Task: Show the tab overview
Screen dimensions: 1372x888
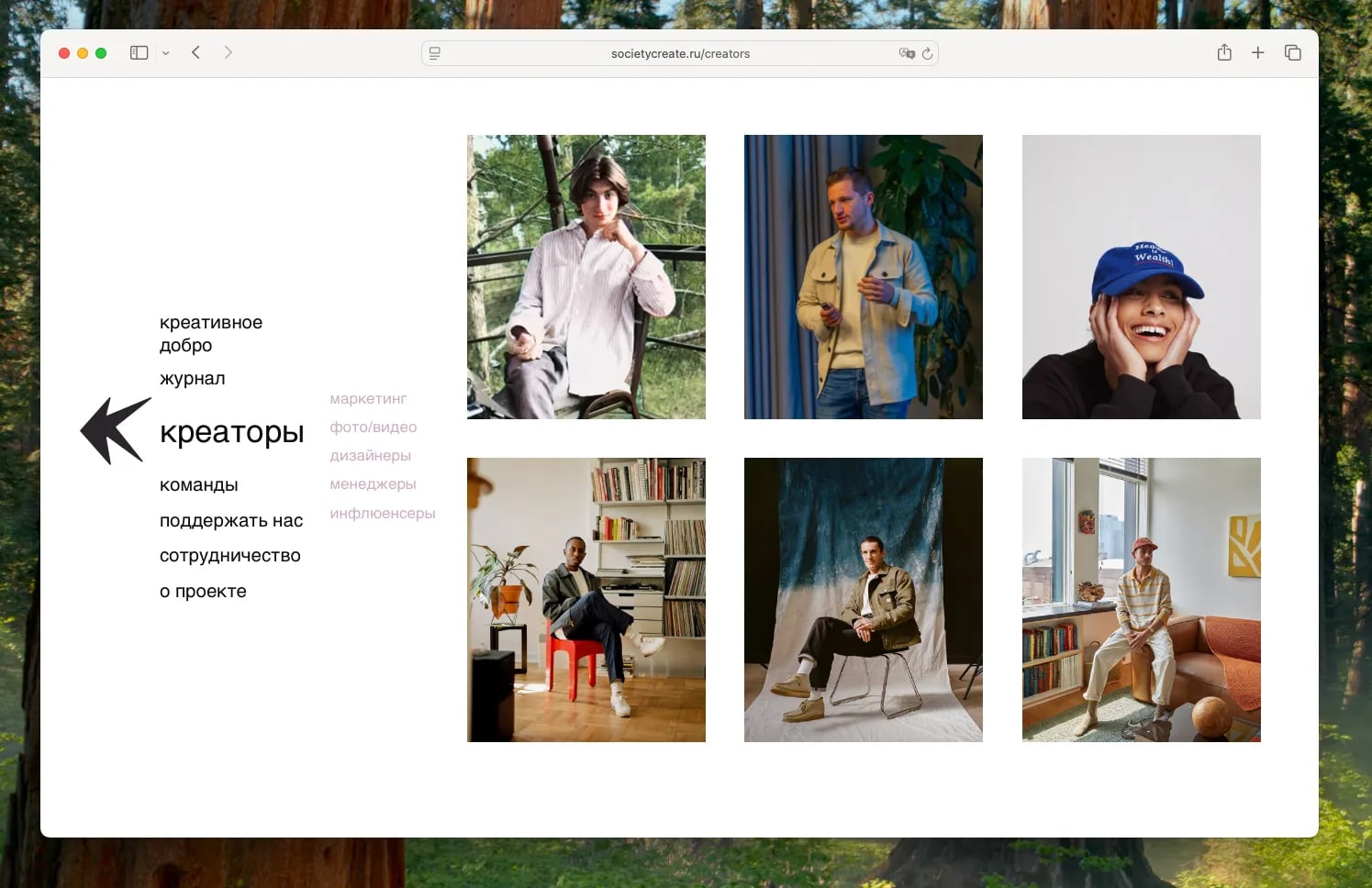Action: 1292,53
